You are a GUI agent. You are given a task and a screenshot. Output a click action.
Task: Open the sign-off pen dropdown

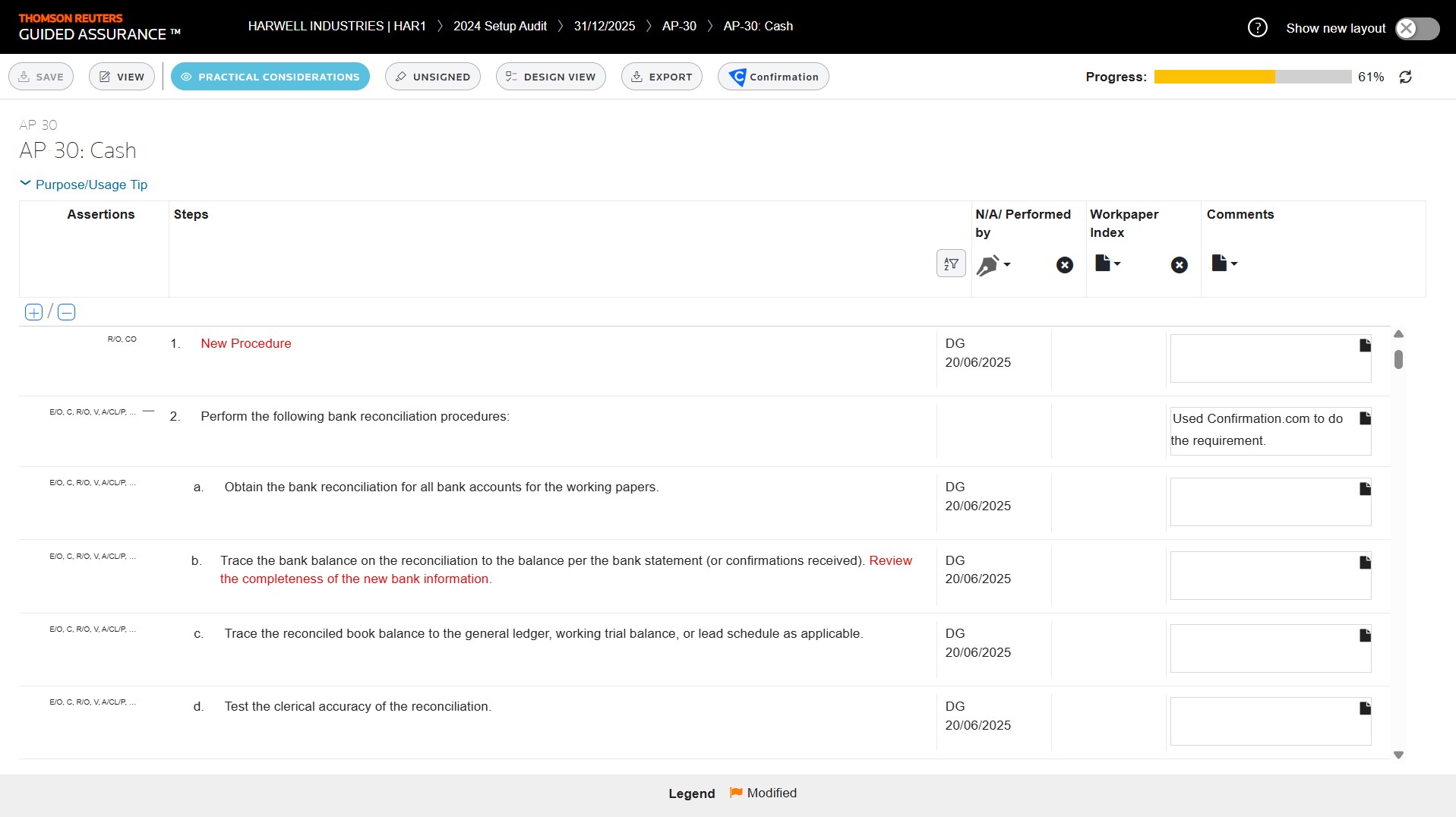993,265
